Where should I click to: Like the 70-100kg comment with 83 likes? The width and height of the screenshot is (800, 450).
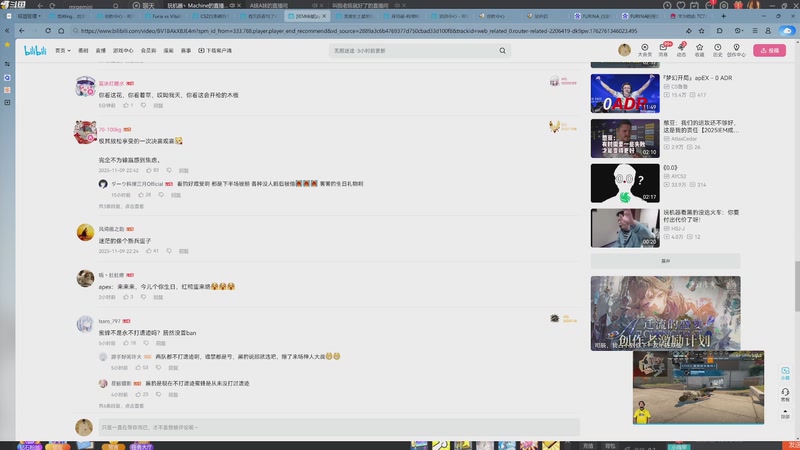[153, 170]
